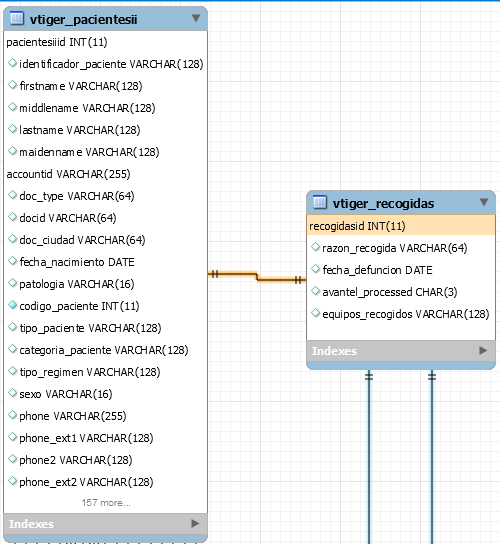Expand Indexes section of vtiger_recogidas
Viewport: 500px width, 544px height.
[x=483, y=350]
